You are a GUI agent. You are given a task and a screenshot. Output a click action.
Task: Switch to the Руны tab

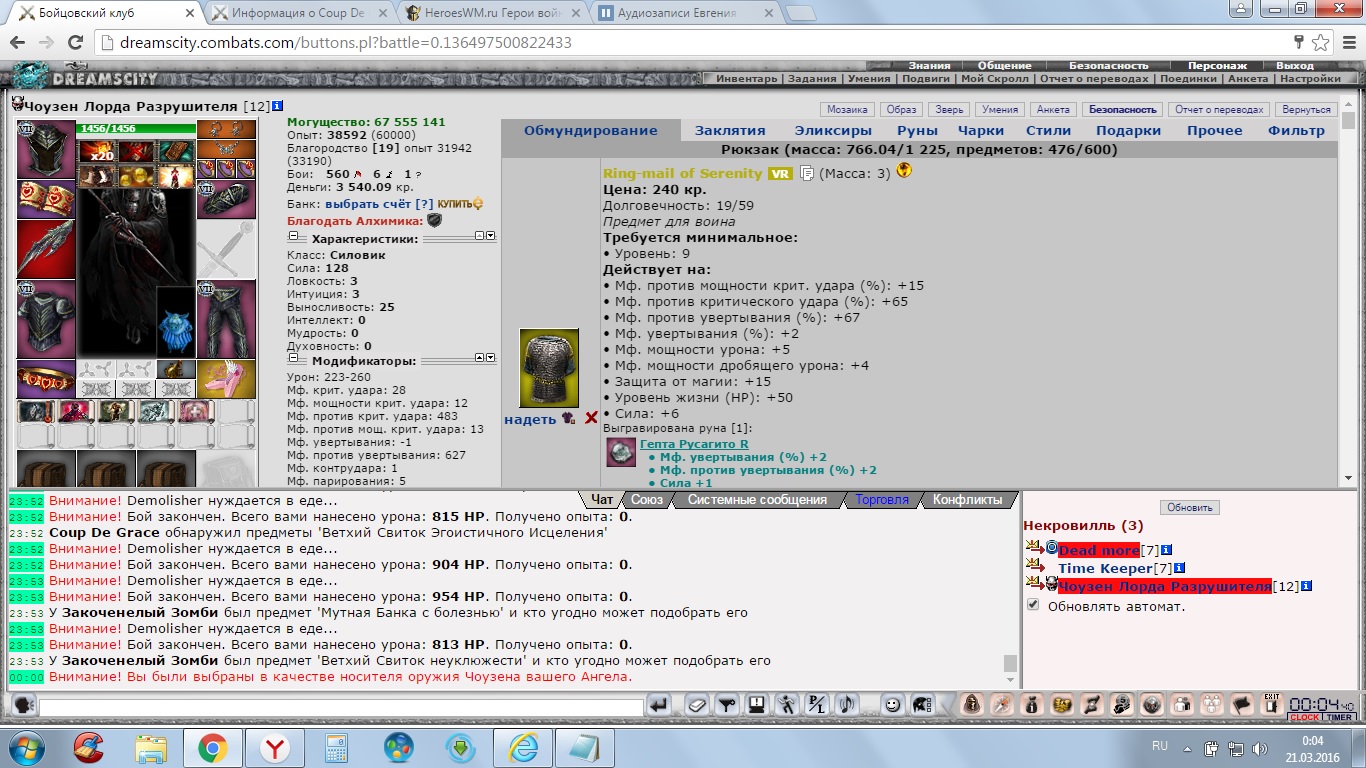[917, 130]
